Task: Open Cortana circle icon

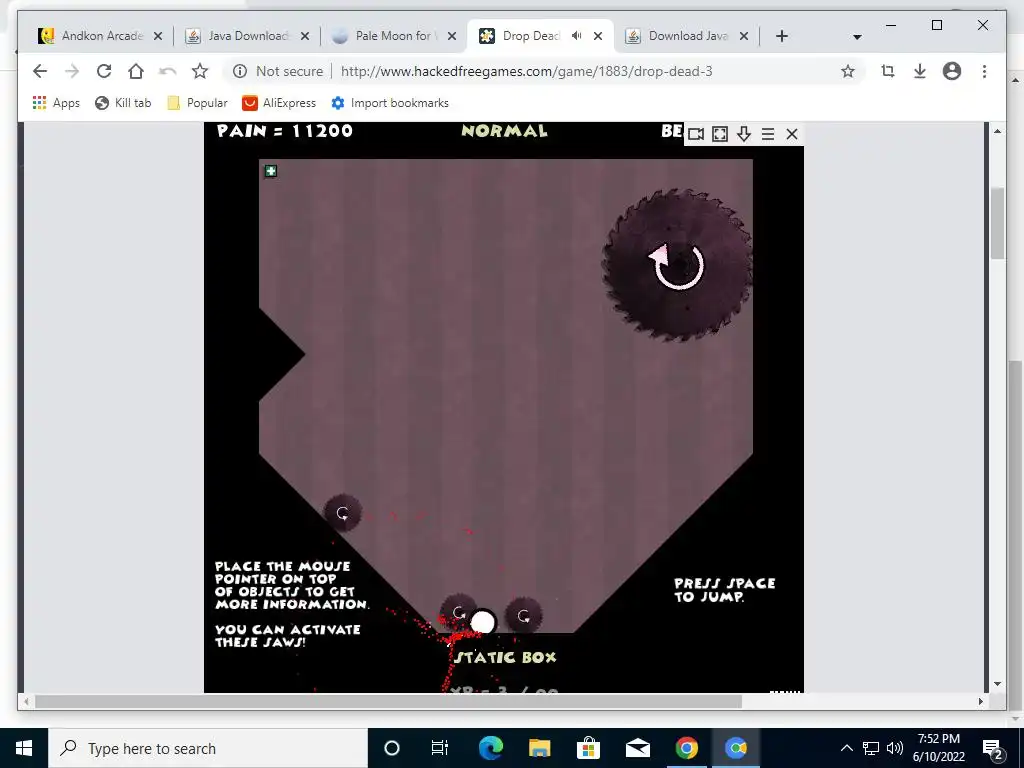Action: (x=391, y=748)
